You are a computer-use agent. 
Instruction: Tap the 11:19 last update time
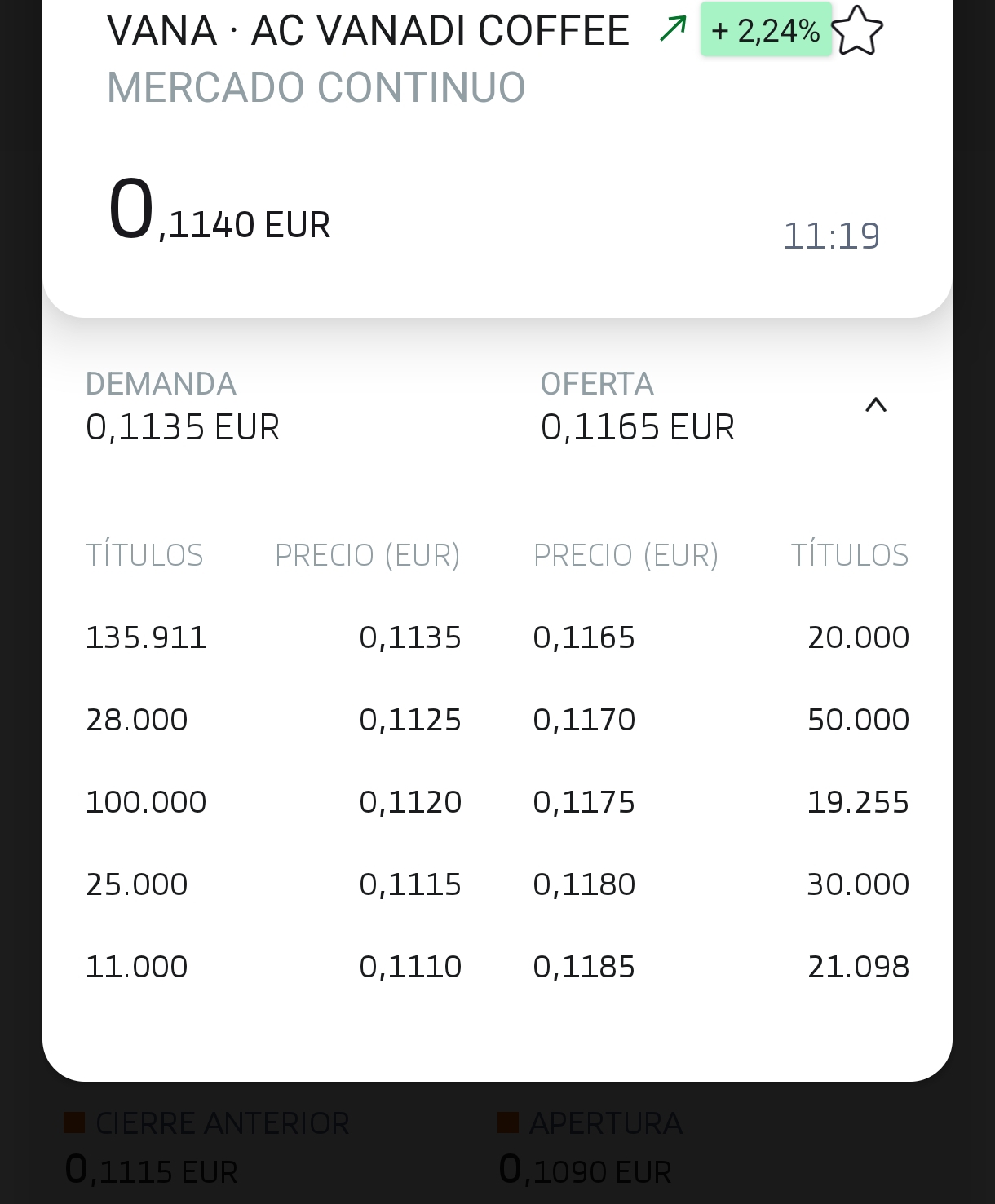[x=831, y=236]
